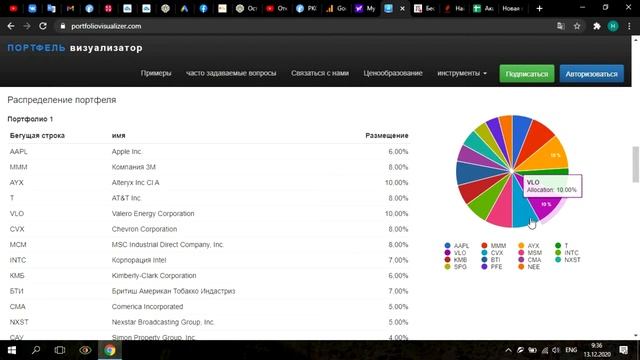640x360 pixels.
Task: View site security lock info
Action: 62,26
